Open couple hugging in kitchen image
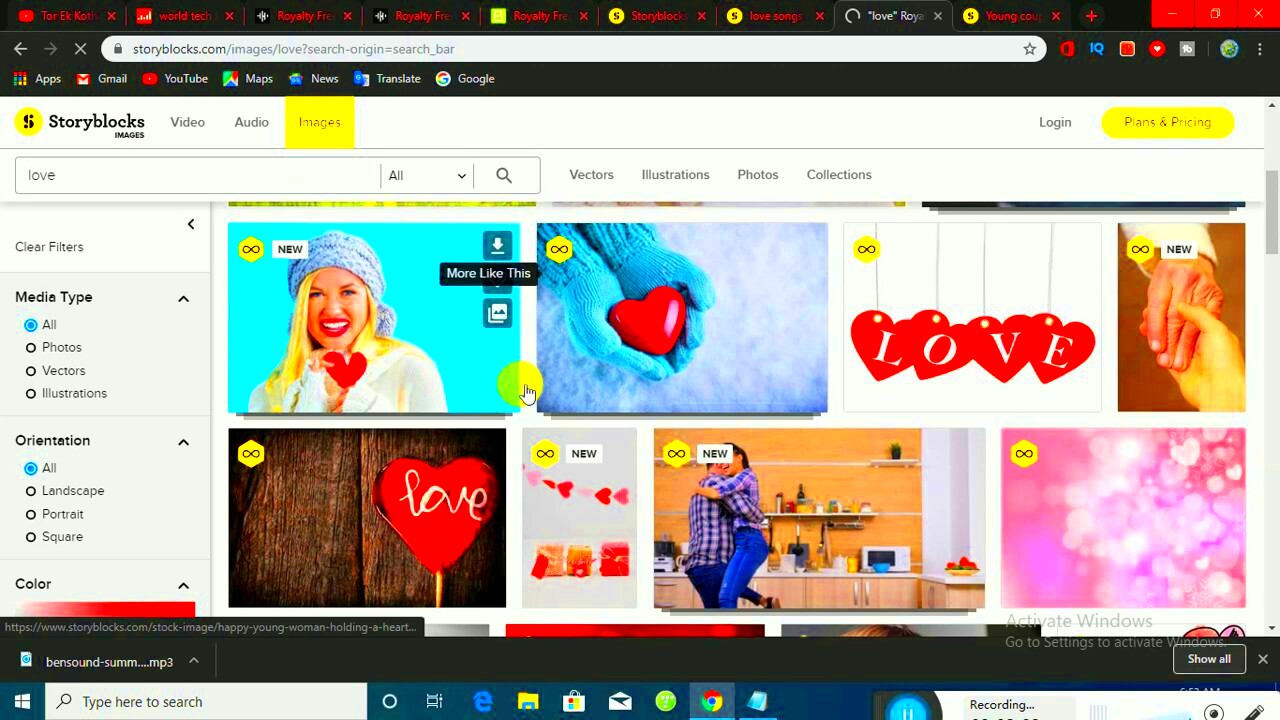The image size is (1280, 720). [819, 518]
